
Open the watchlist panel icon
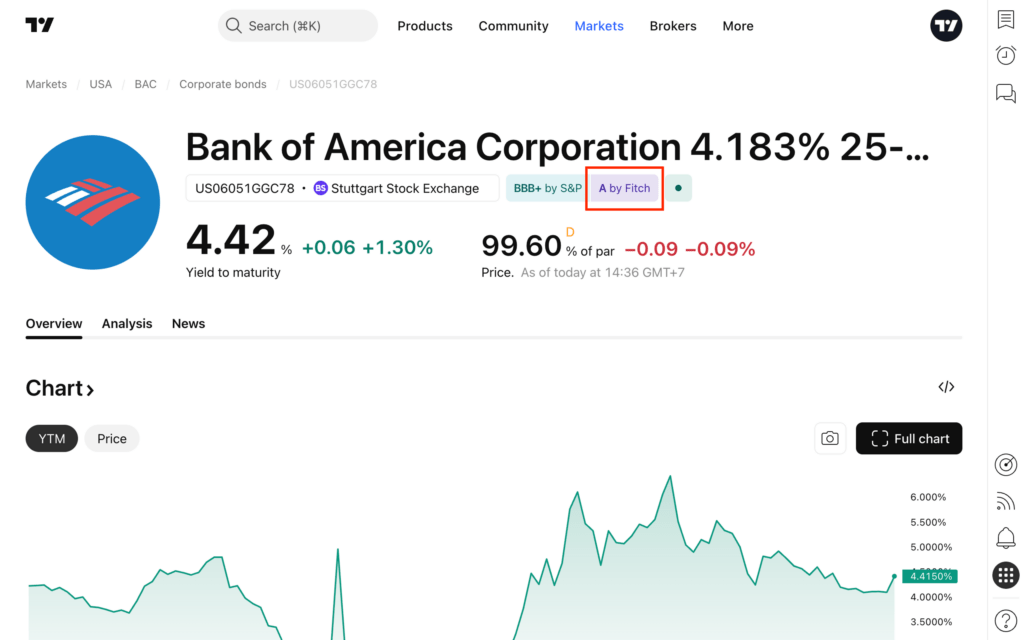pos(1006,19)
